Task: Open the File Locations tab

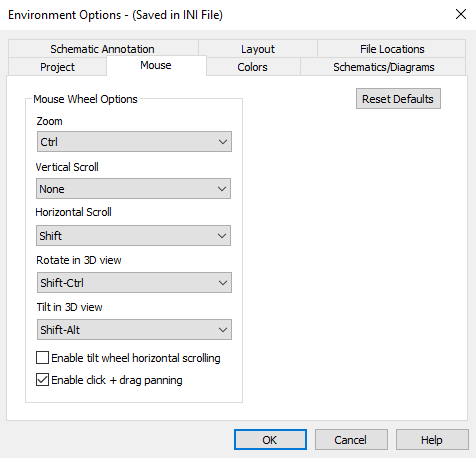Action: (x=392, y=49)
